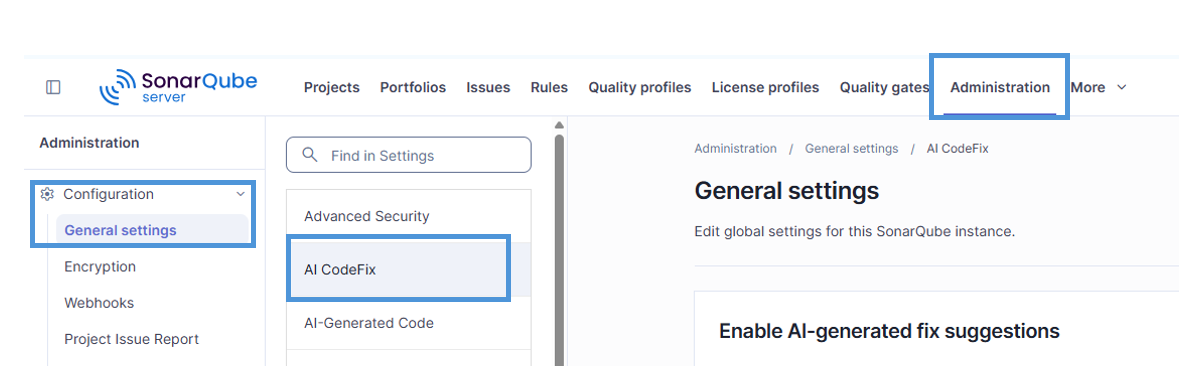Click the General settings breadcrumb link
The width and height of the screenshot is (1179, 366).
[851, 148]
